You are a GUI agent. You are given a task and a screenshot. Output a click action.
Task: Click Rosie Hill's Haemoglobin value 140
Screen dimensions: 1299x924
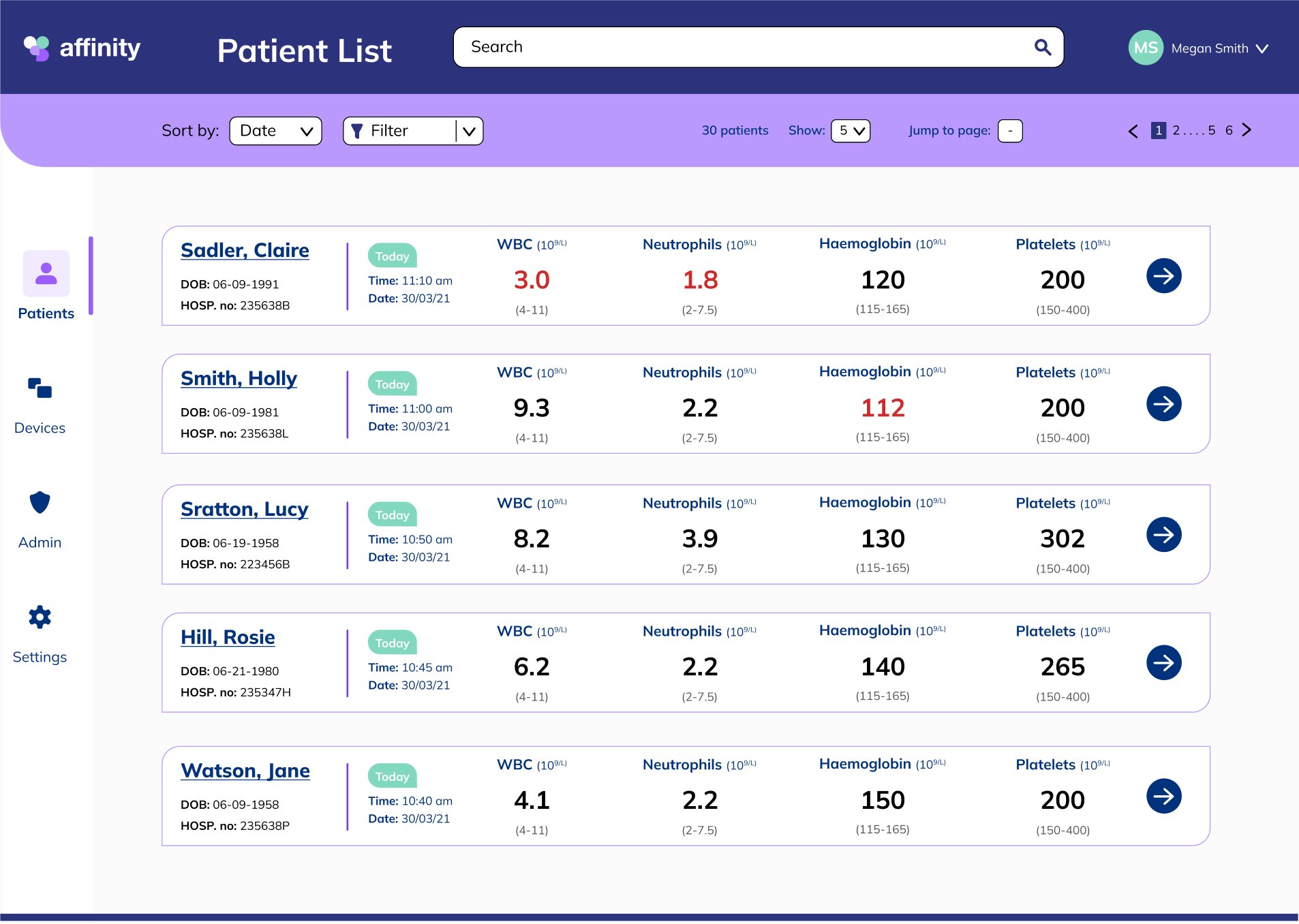tap(883, 667)
